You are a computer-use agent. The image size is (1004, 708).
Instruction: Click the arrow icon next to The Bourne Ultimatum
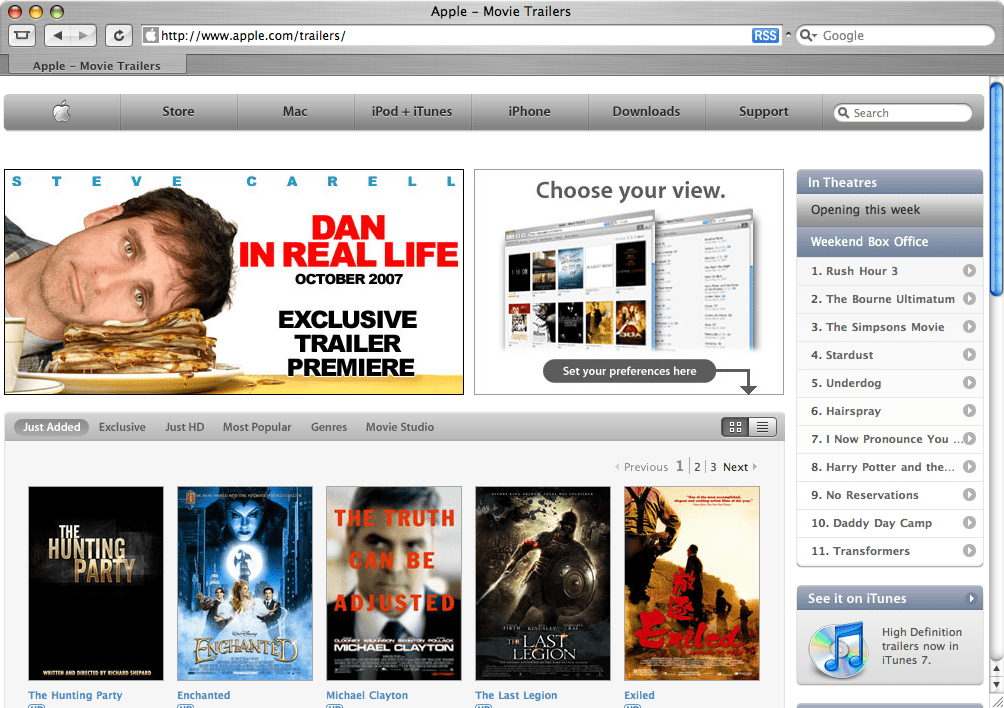[969, 298]
